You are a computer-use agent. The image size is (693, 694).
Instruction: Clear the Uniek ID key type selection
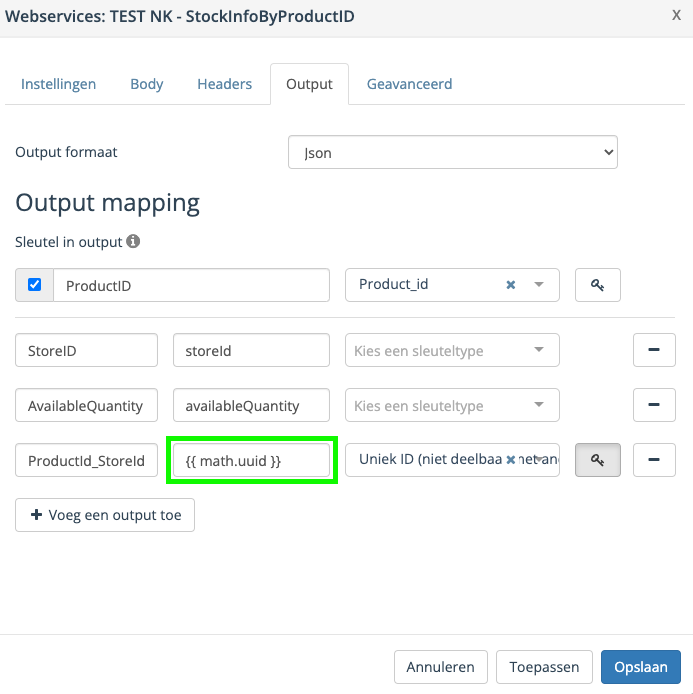pos(511,460)
